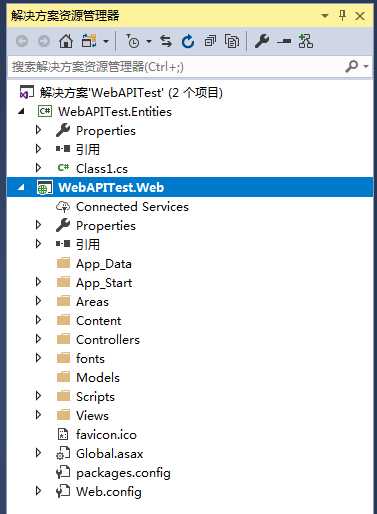Click the Solution Explorer search box
The width and height of the screenshot is (377, 514).
point(175,67)
